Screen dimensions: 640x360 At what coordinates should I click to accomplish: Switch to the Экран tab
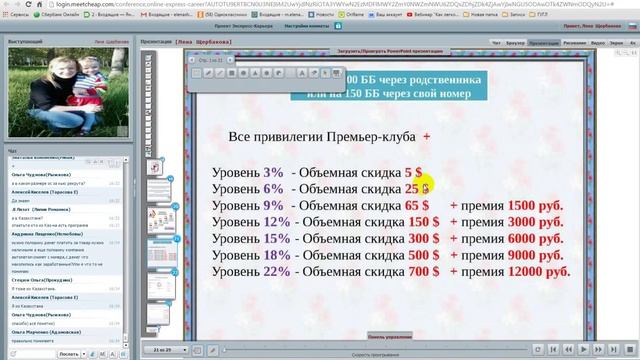point(616,42)
